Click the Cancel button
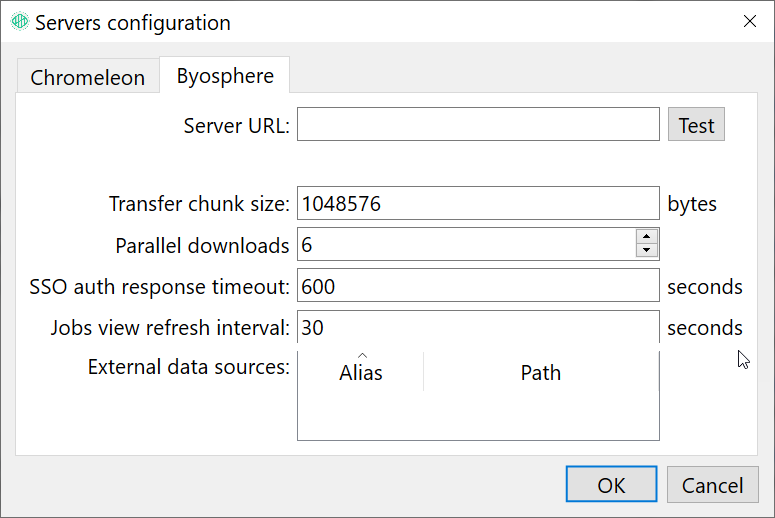The height and width of the screenshot is (518, 775). point(712,484)
